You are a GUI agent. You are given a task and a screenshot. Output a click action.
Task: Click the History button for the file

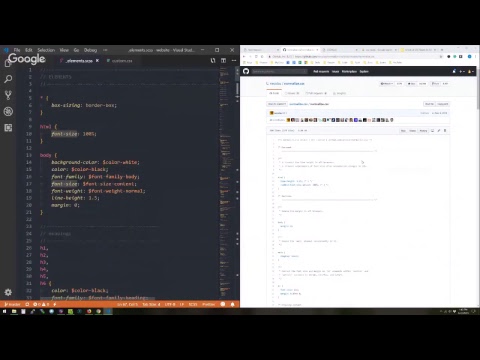[423, 131]
